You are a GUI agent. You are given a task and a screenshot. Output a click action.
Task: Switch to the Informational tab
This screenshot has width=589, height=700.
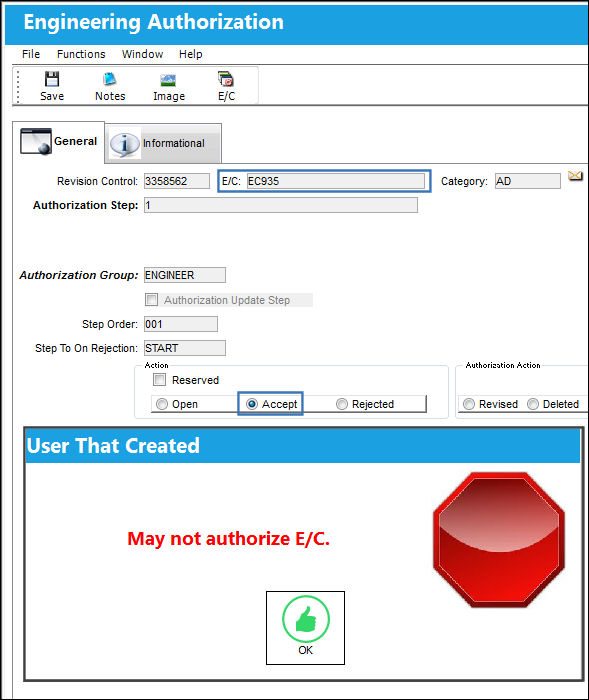click(x=163, y=143)
